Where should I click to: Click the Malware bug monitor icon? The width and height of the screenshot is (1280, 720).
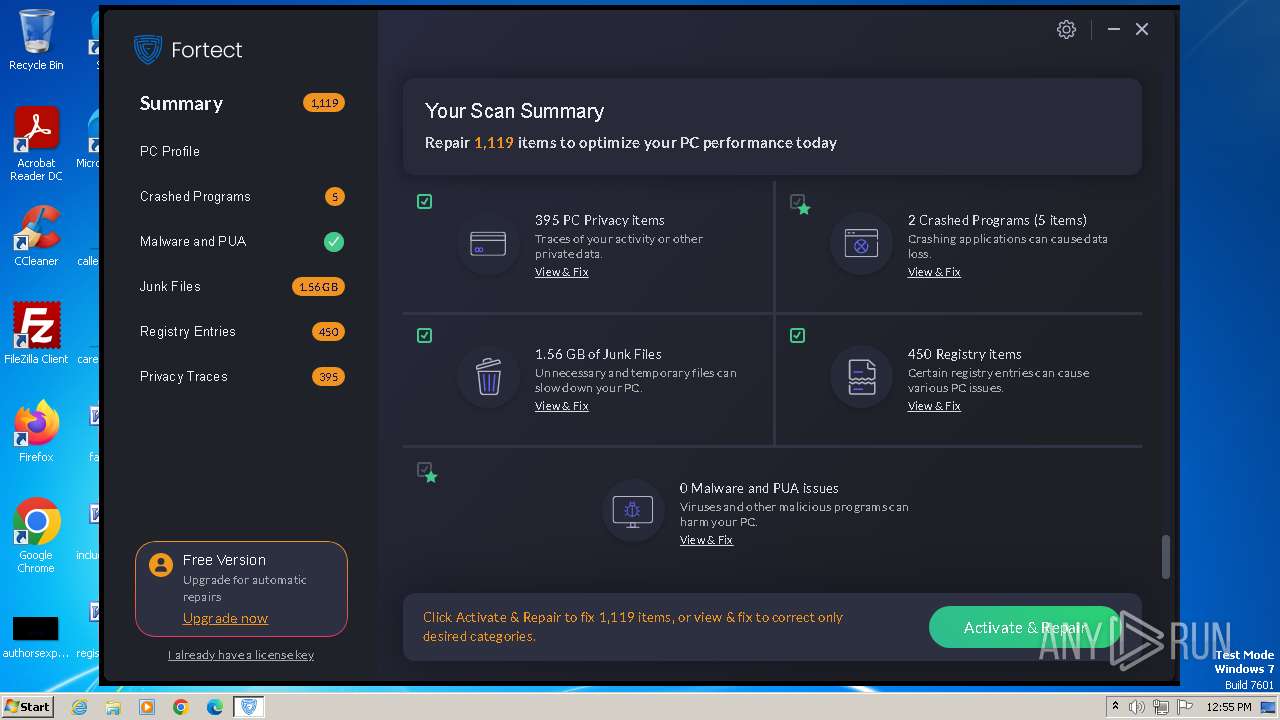633,512
